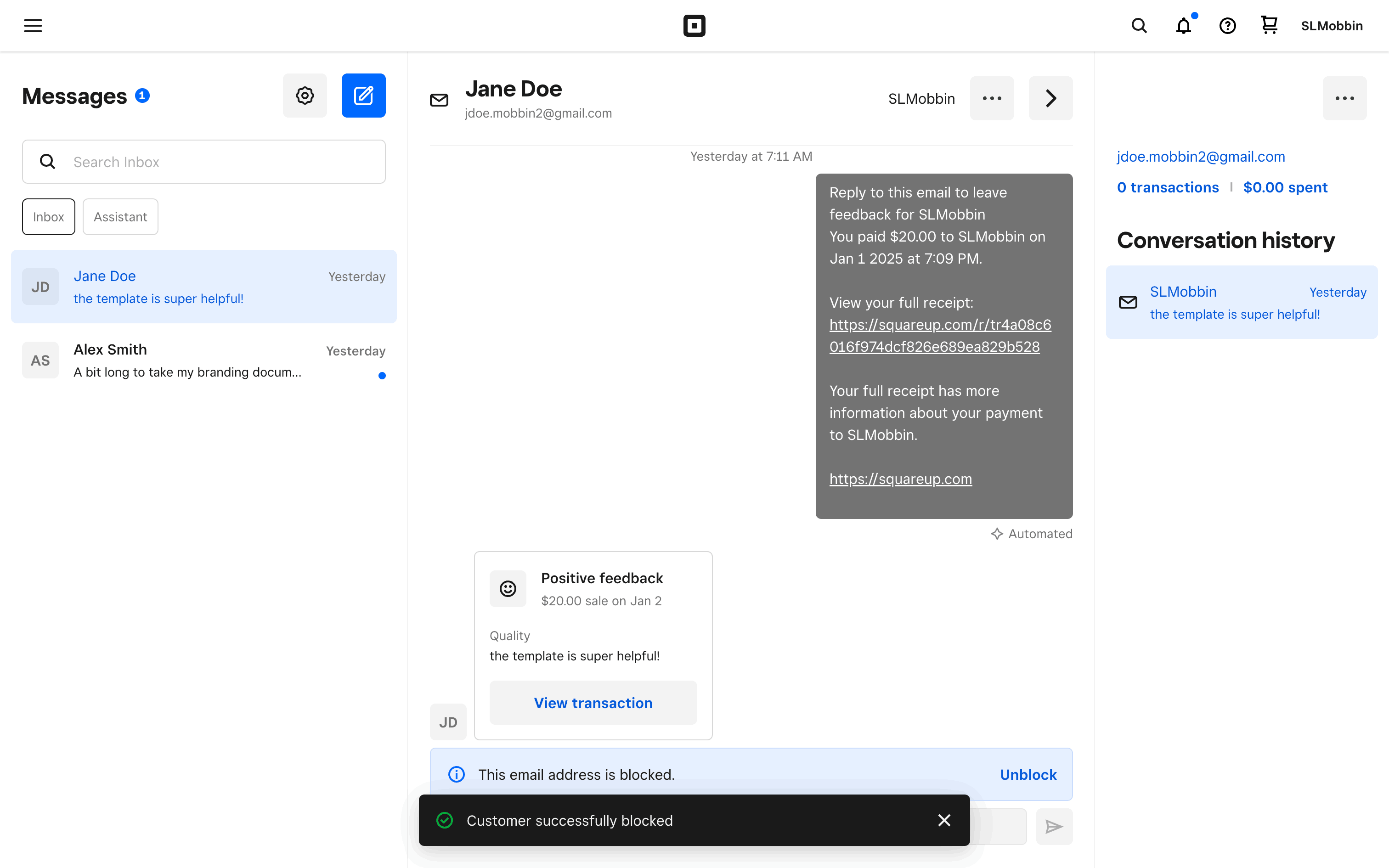Click the send message arrow icon
The width and height of the screenshot is (1389, 868).
click(1054, 827)
